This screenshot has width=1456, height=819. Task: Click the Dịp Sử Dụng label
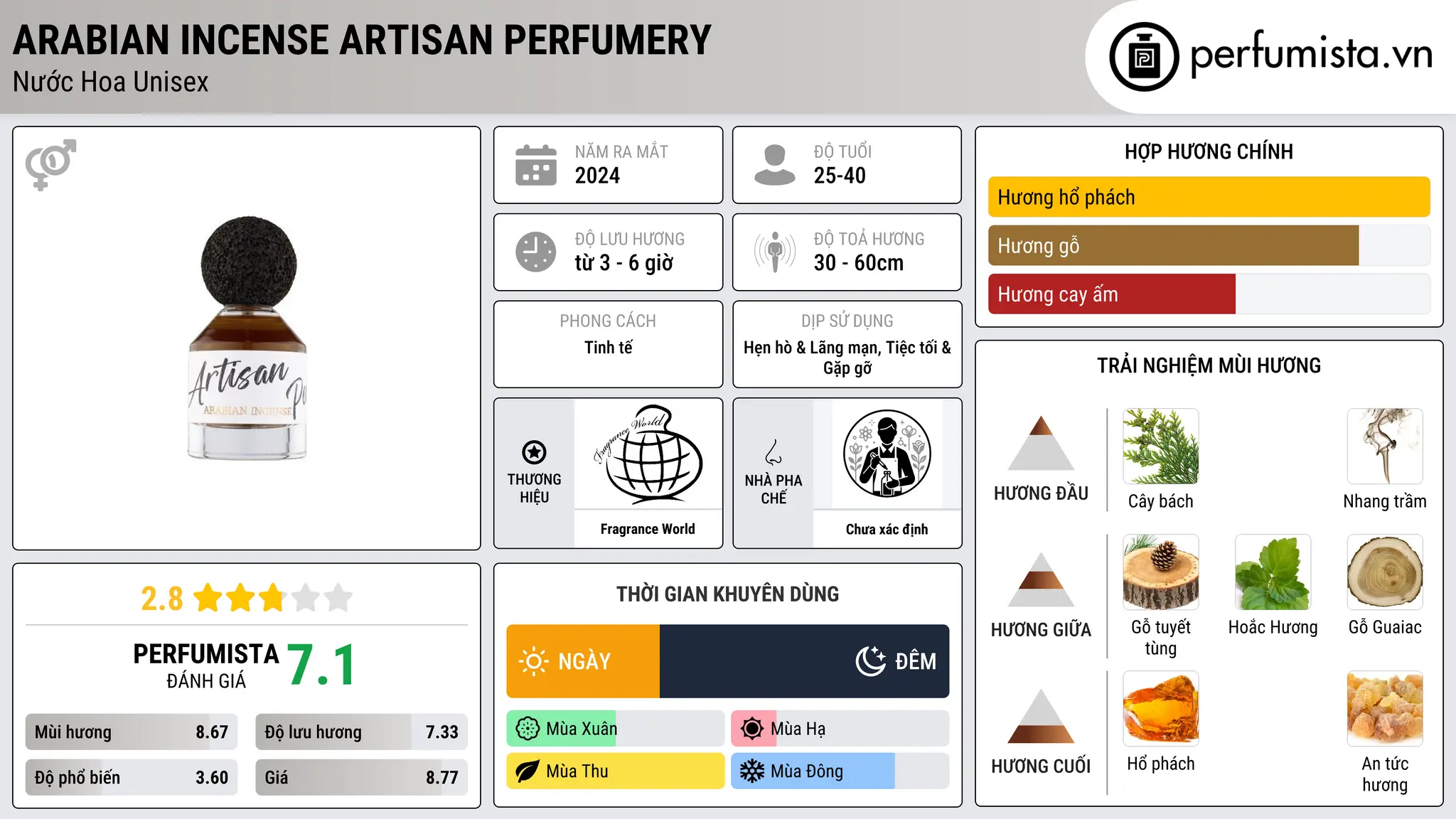tap(847, 321)
